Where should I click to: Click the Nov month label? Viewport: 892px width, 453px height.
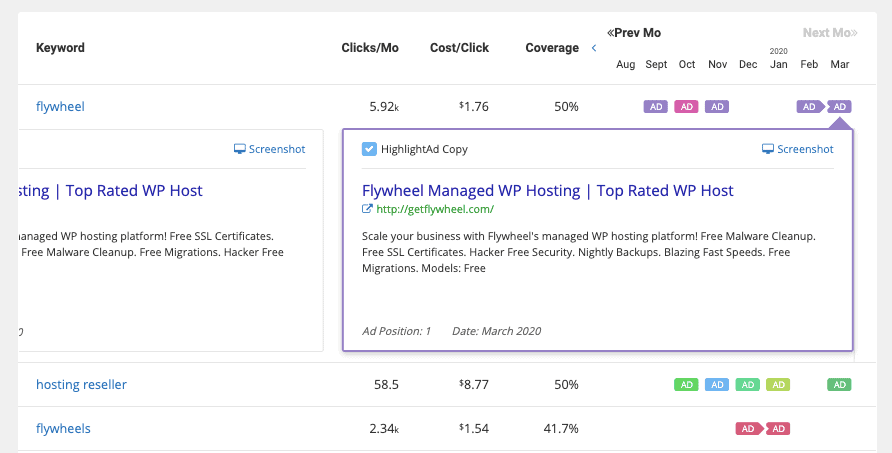point(717,64)
